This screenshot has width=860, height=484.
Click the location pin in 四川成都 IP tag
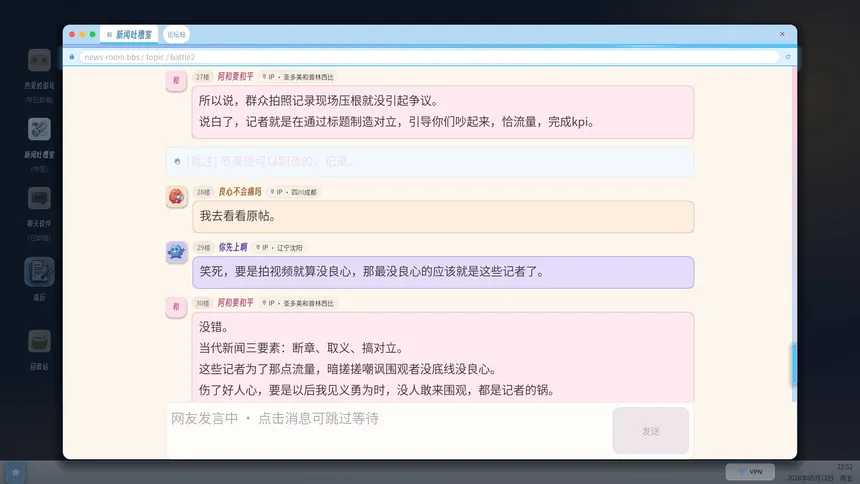(272, 192)
